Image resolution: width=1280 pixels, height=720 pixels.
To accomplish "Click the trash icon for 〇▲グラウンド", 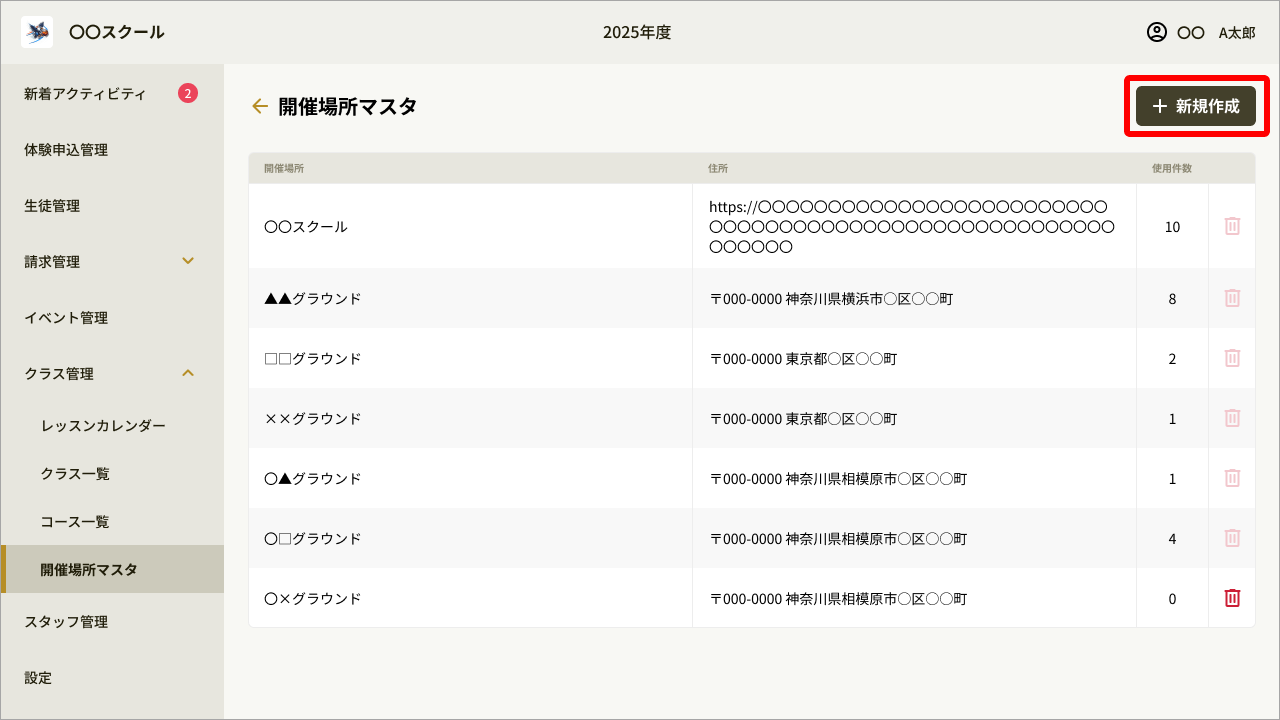I will tap(1232, 478).
